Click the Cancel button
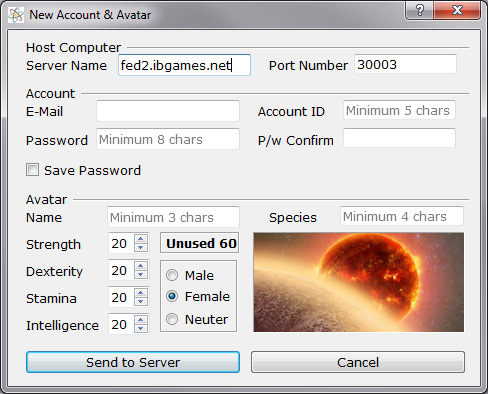488x394 pixels. point(358,362)
